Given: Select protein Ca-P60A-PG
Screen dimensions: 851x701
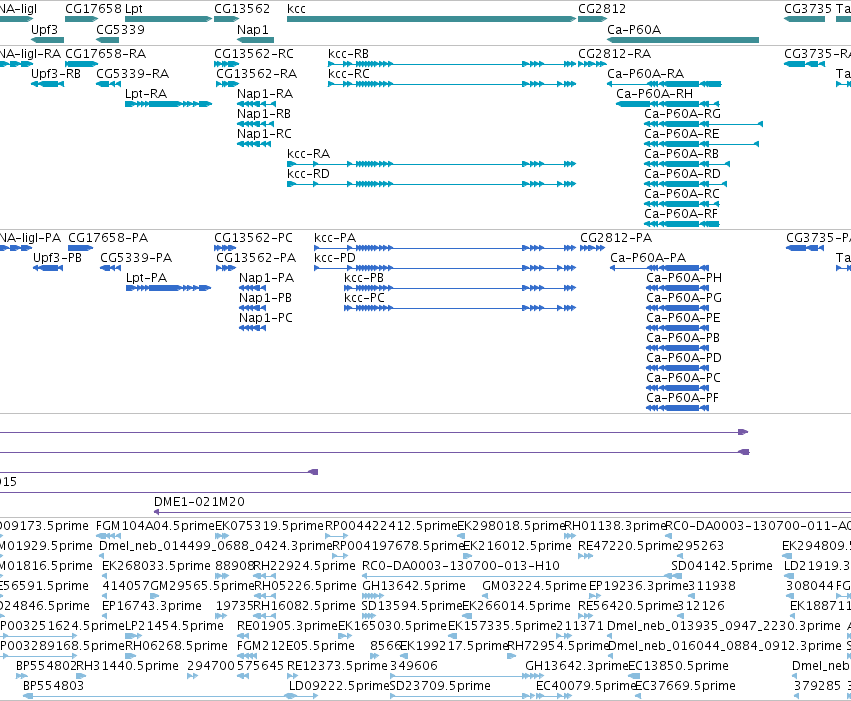Looking at the screenshot, I should pos(684,298).
